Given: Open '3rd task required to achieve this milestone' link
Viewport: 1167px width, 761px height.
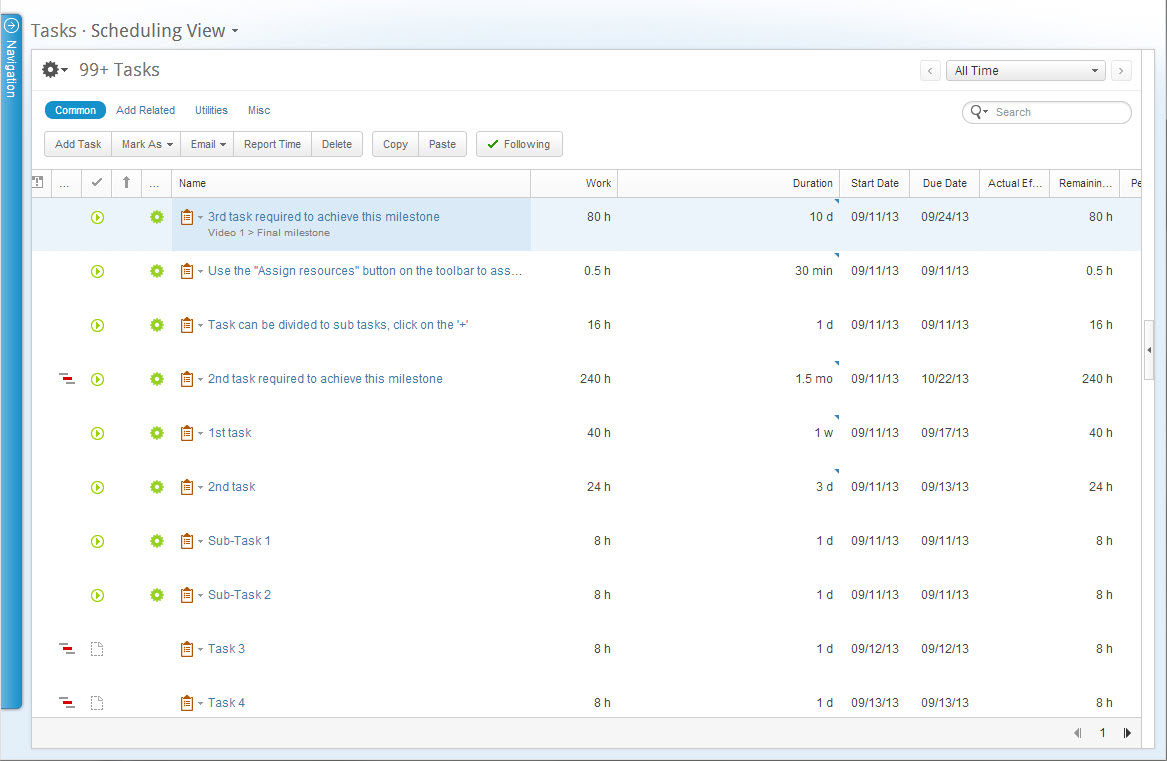Looking at the screenshot, I should tap(324, 217).
